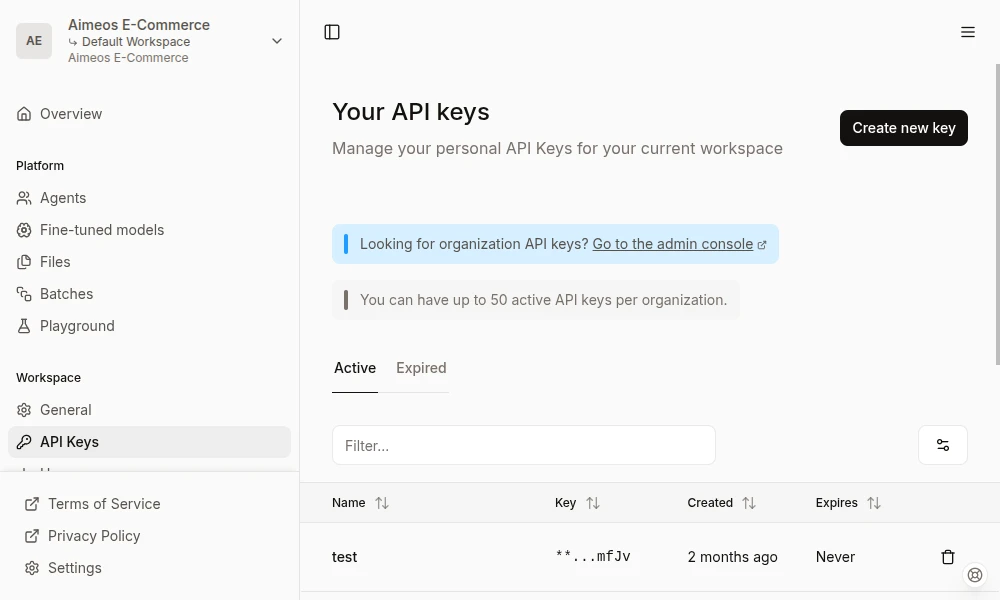Click the Filter input field
The width and height of the screenshot is (1000, 600).
click(x=523, y=445)
